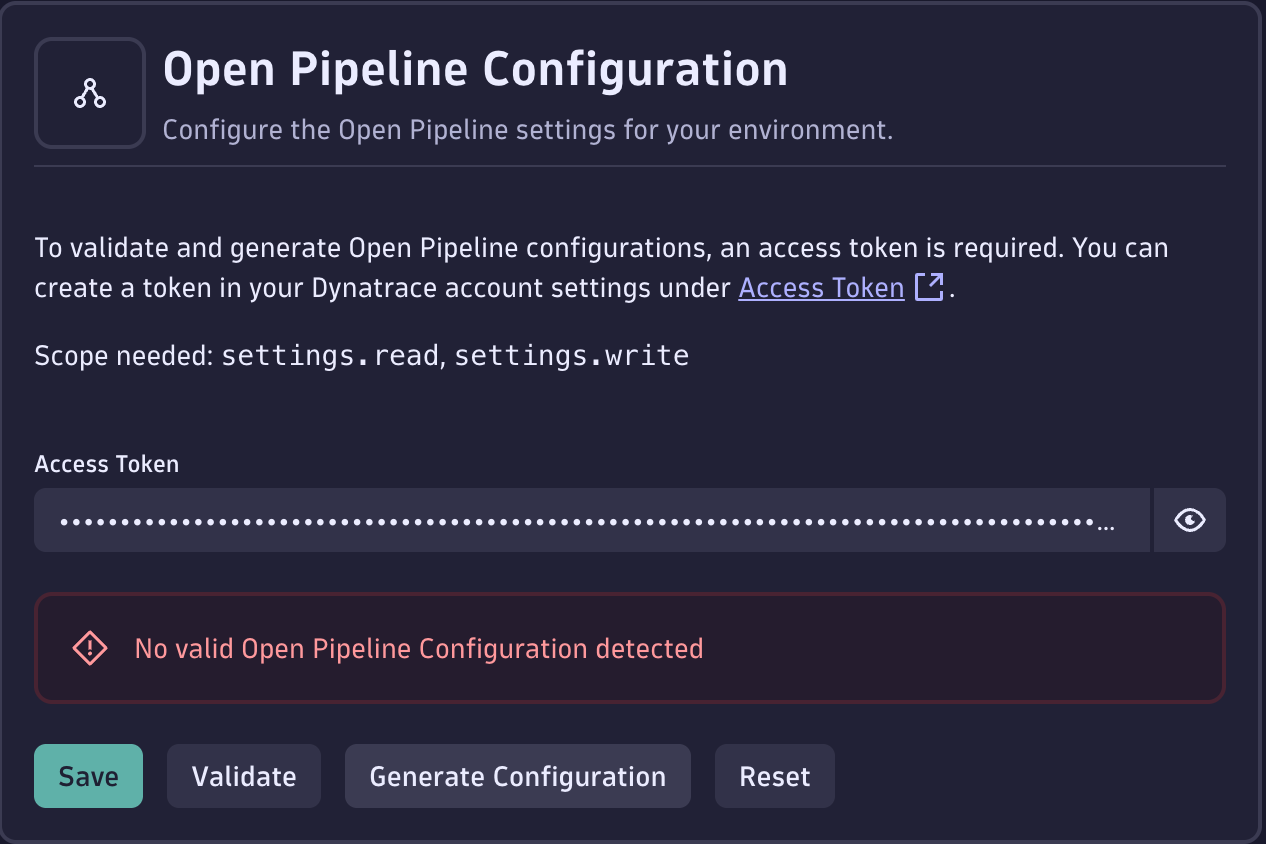
Task: Open Dynatrace settings via the external link arrow
Action: coord(930,287)
